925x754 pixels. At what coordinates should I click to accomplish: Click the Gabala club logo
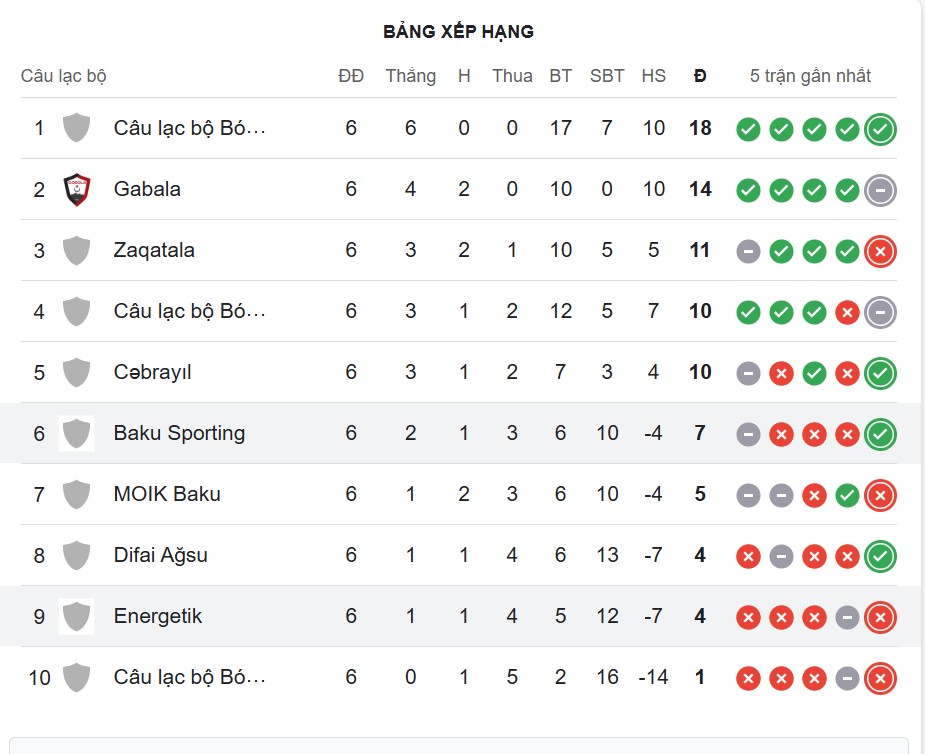(77, 189)
